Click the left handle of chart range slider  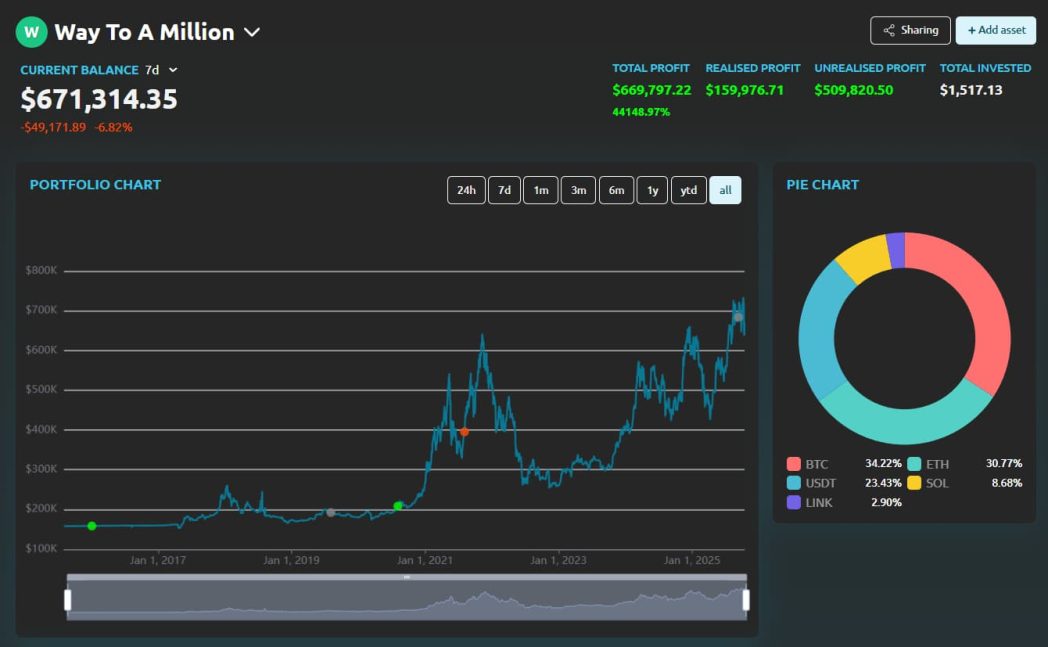pos(68,599)
